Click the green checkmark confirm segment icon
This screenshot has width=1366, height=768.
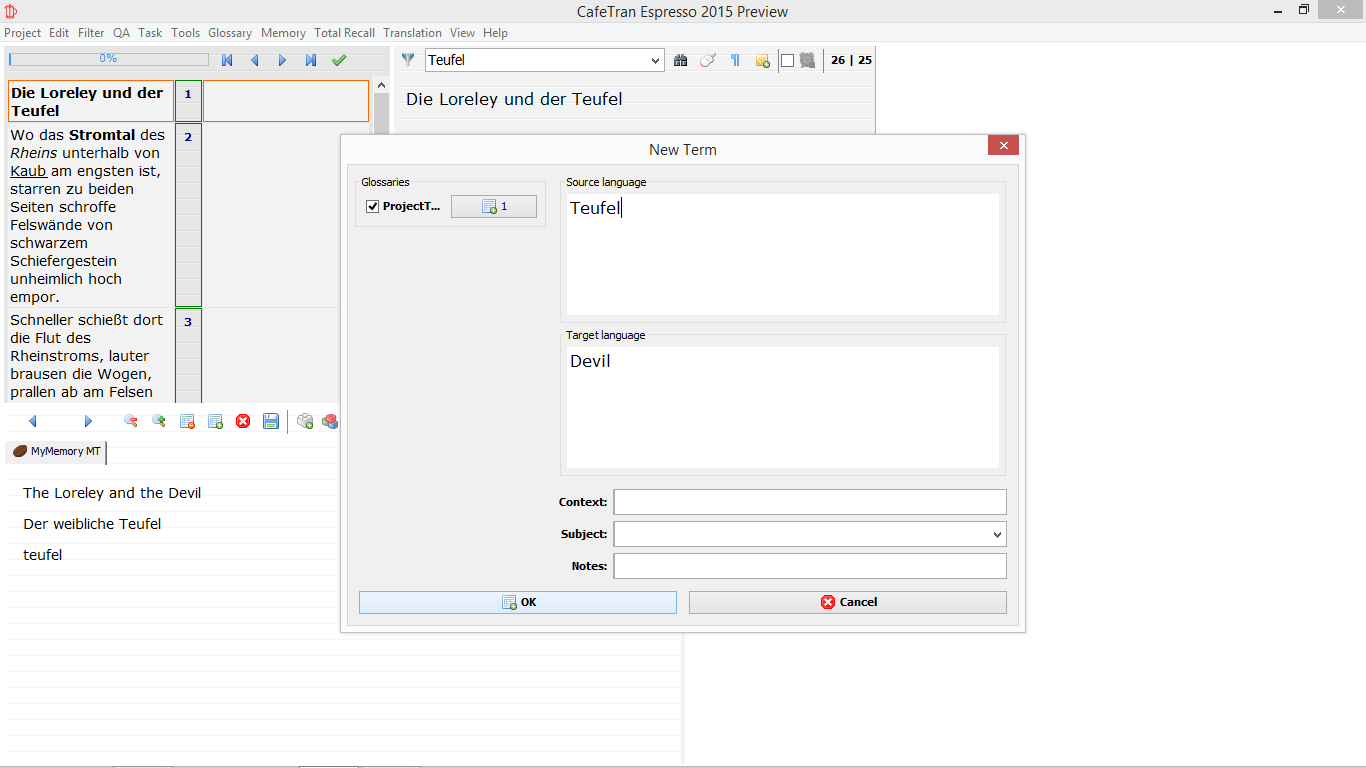339,60
